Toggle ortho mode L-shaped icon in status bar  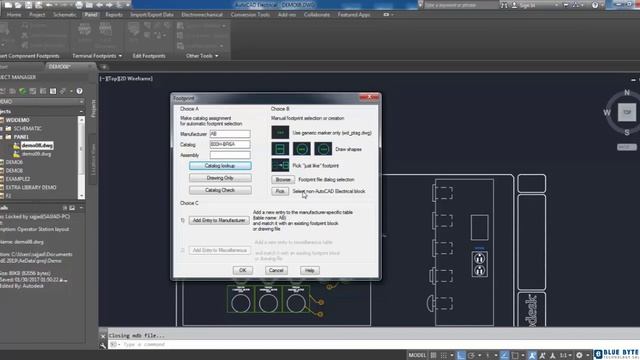[461, 355]
